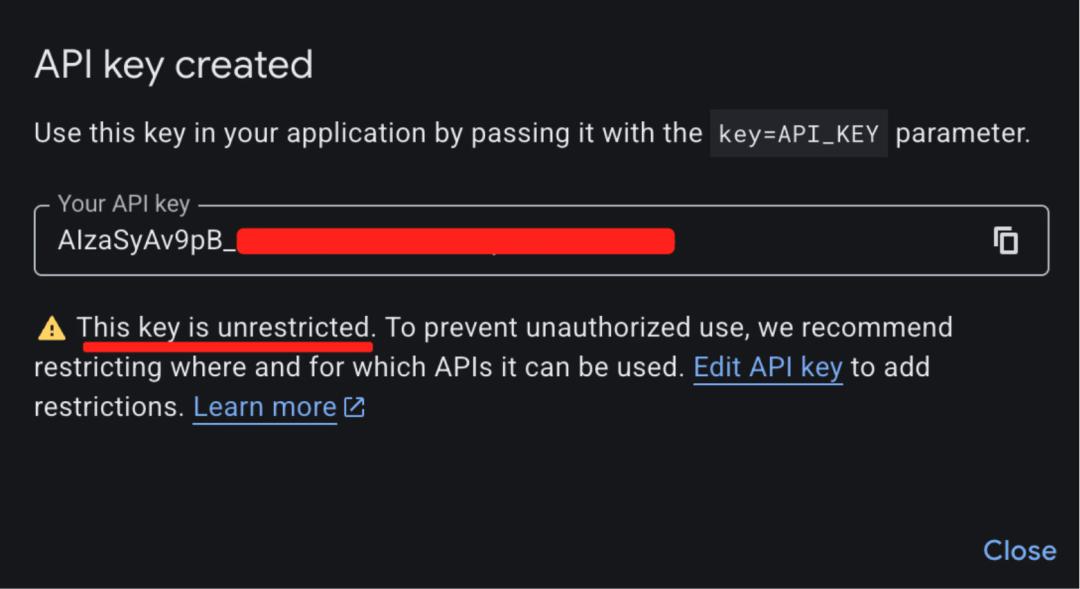Click the visible AIzaSyAv9pB_ key prefix
This screenshot has height=589, width=1080.
click(x=146, y=241)
